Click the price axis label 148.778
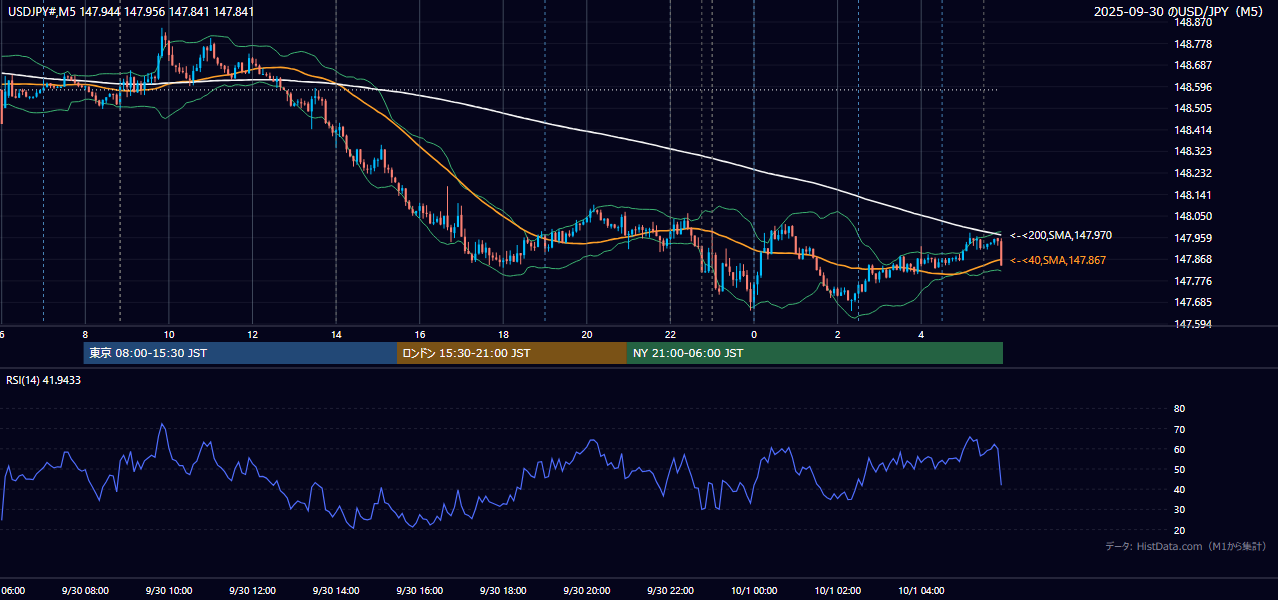Image resolution: width=1278 pixels, height=600 pixels. [x=1194, y=44]
